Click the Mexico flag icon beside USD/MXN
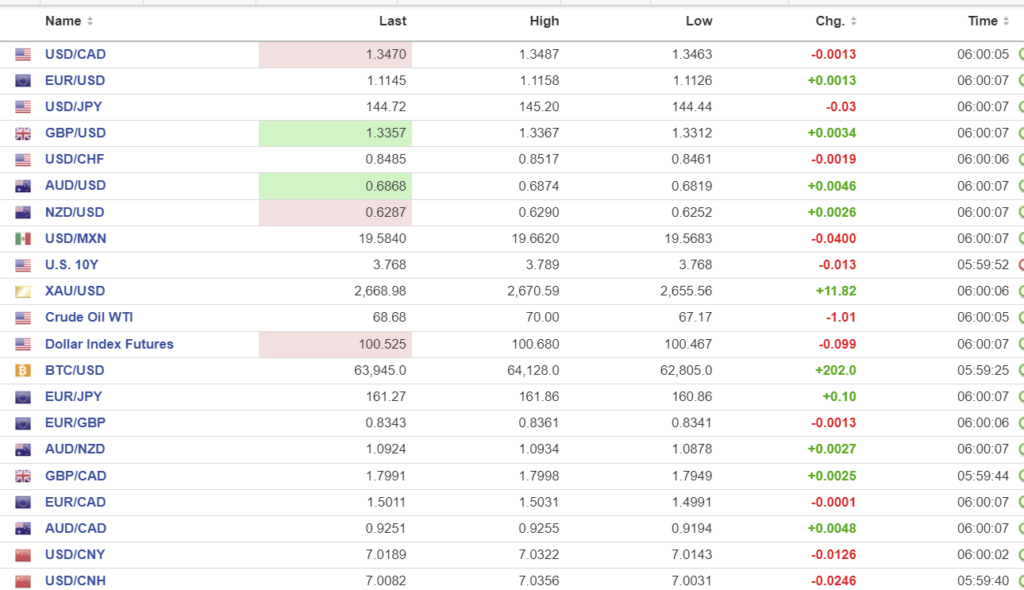The height and width of the screenshot is (590, 1024). (22, 239)
